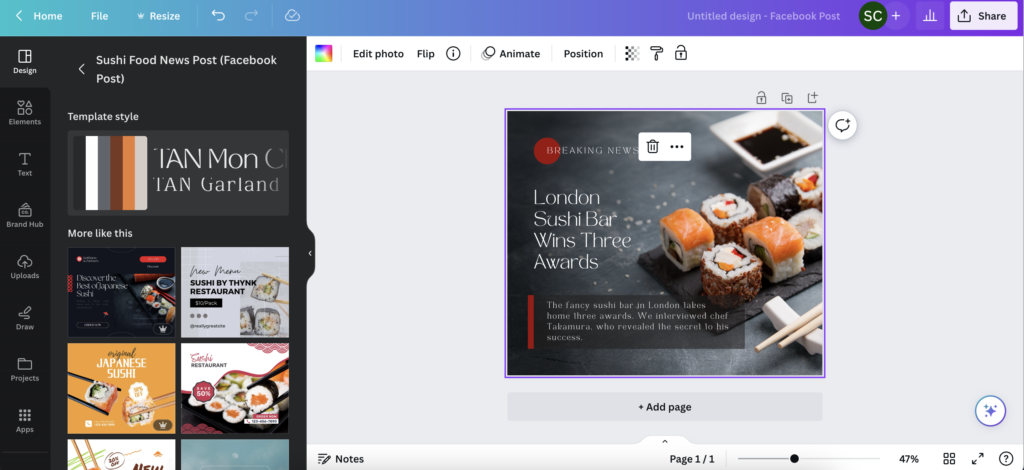Open the Apps panel
The height and width of the screenshot is (470, 1024).
[x=25, y=421]
